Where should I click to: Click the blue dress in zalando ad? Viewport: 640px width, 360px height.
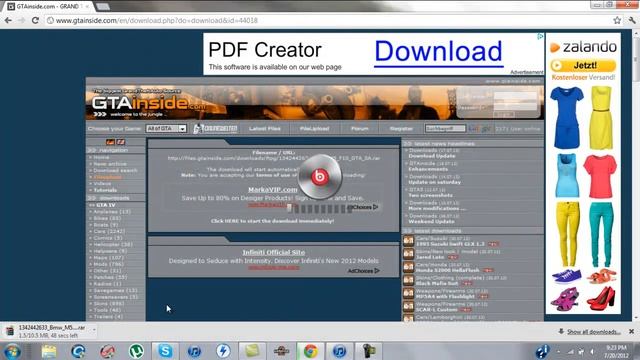click(567, 118)
